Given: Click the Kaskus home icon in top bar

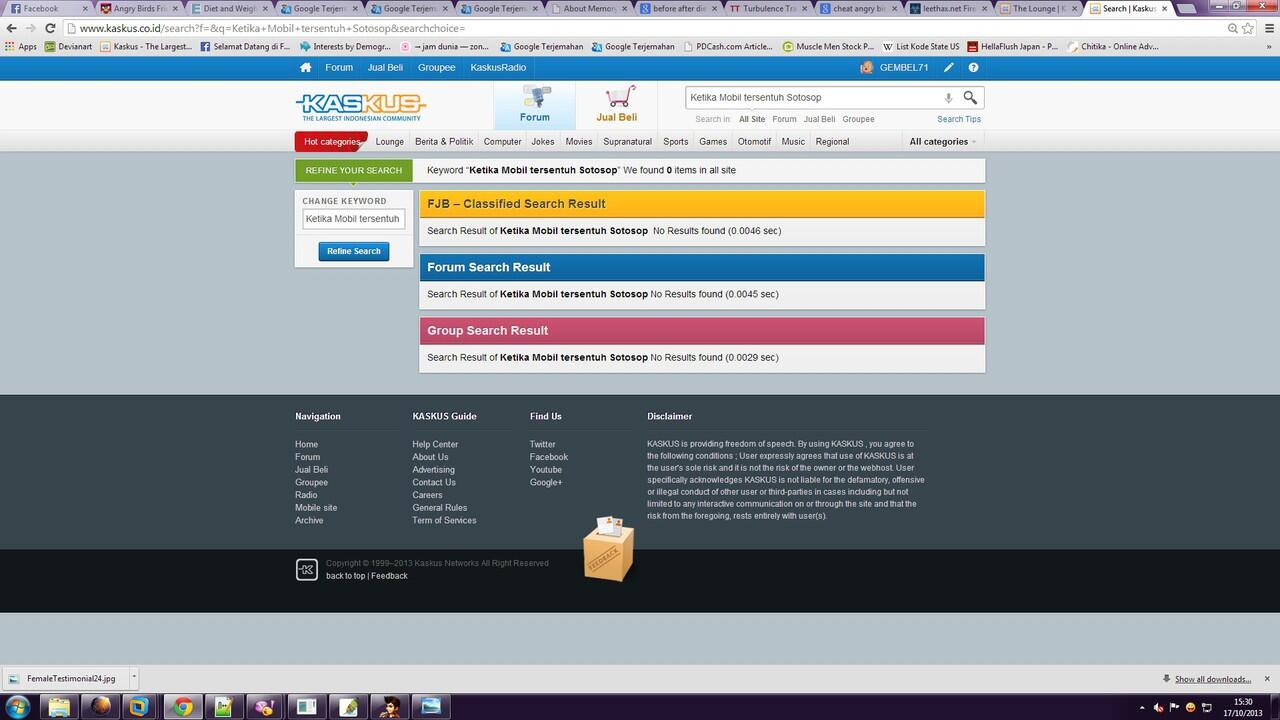Looking at the screenshot, I should click(x=306, y=67).
